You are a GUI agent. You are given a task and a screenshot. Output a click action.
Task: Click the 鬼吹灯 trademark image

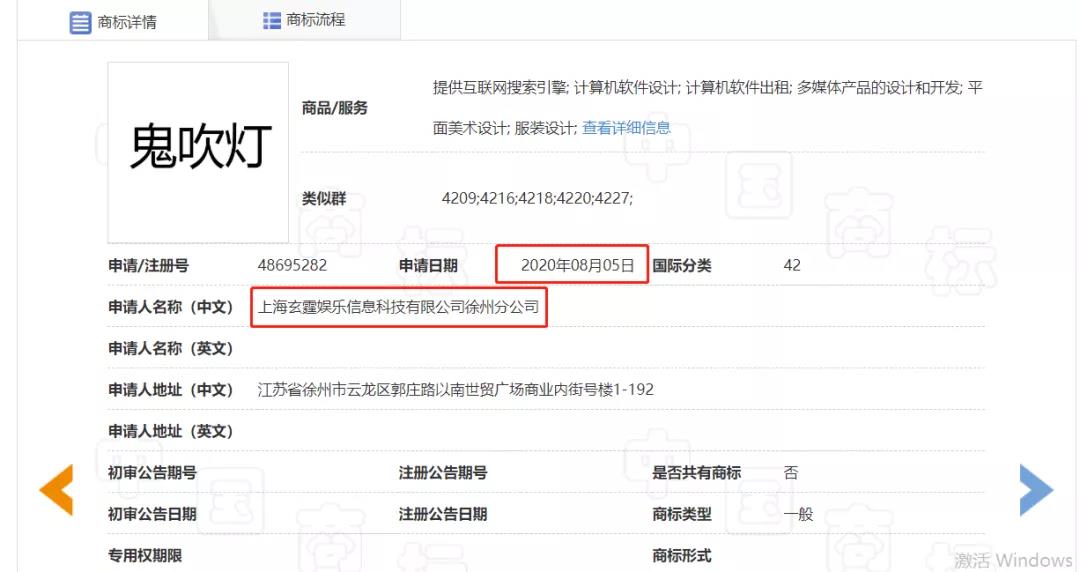(199, 150)
